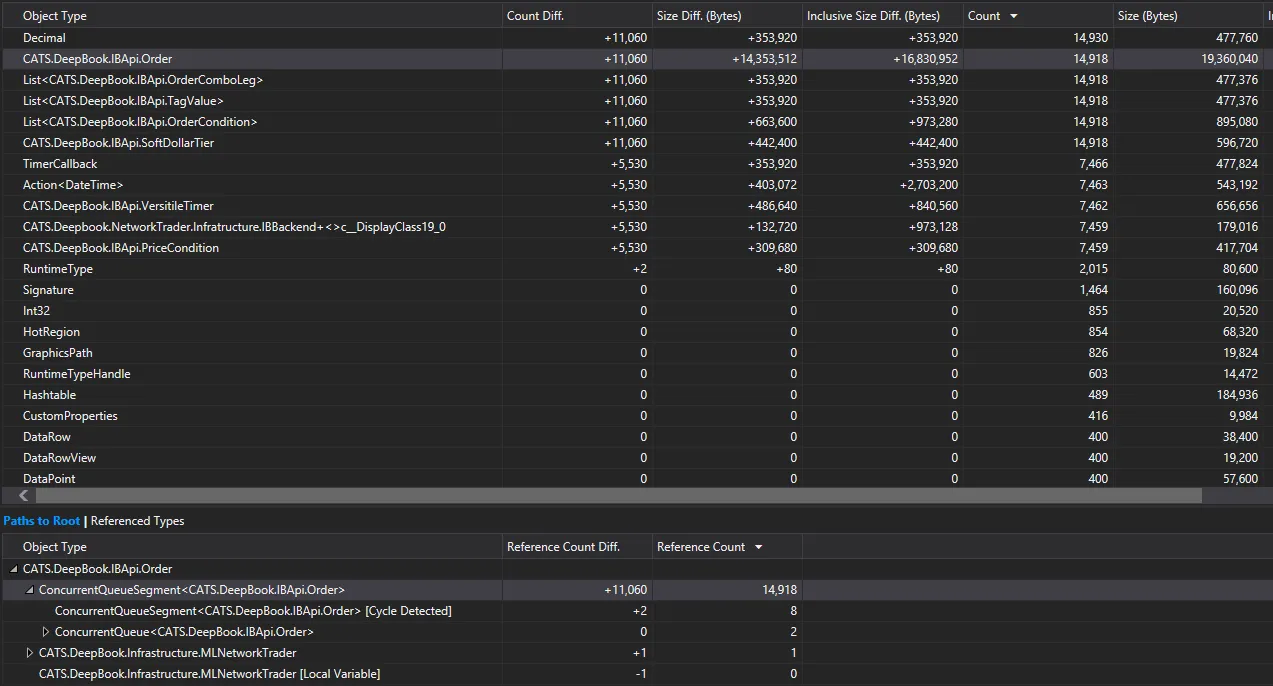Switch to the Referenced Types tab
Screen dimensions: 1273x686
pos(137,521)
